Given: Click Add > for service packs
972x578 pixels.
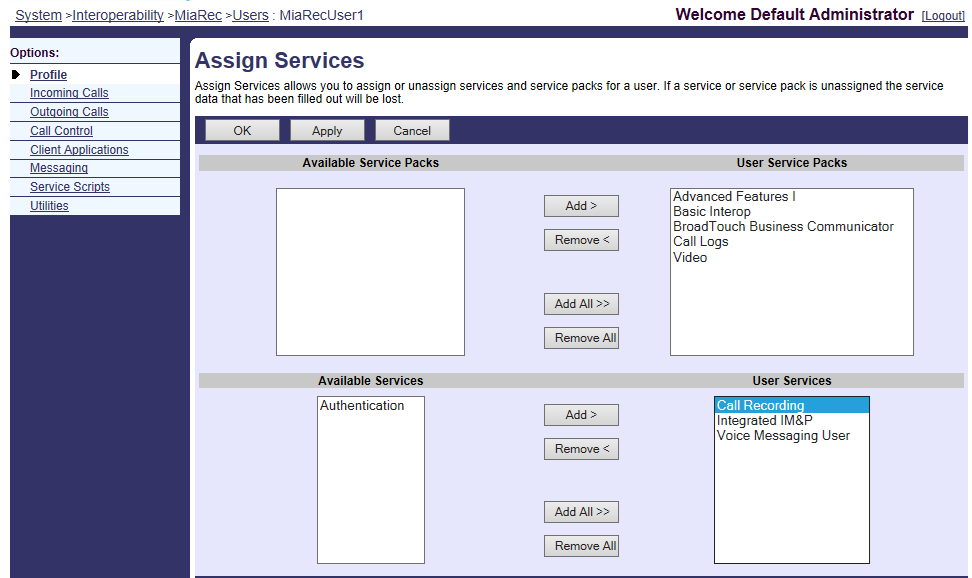Looking at the screenshot, I should pyautogui.click(x=581, y=206).
